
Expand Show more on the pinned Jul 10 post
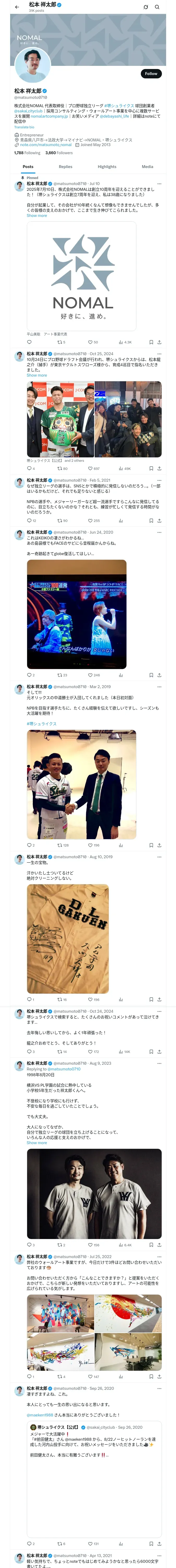click(x=37, y=216)
